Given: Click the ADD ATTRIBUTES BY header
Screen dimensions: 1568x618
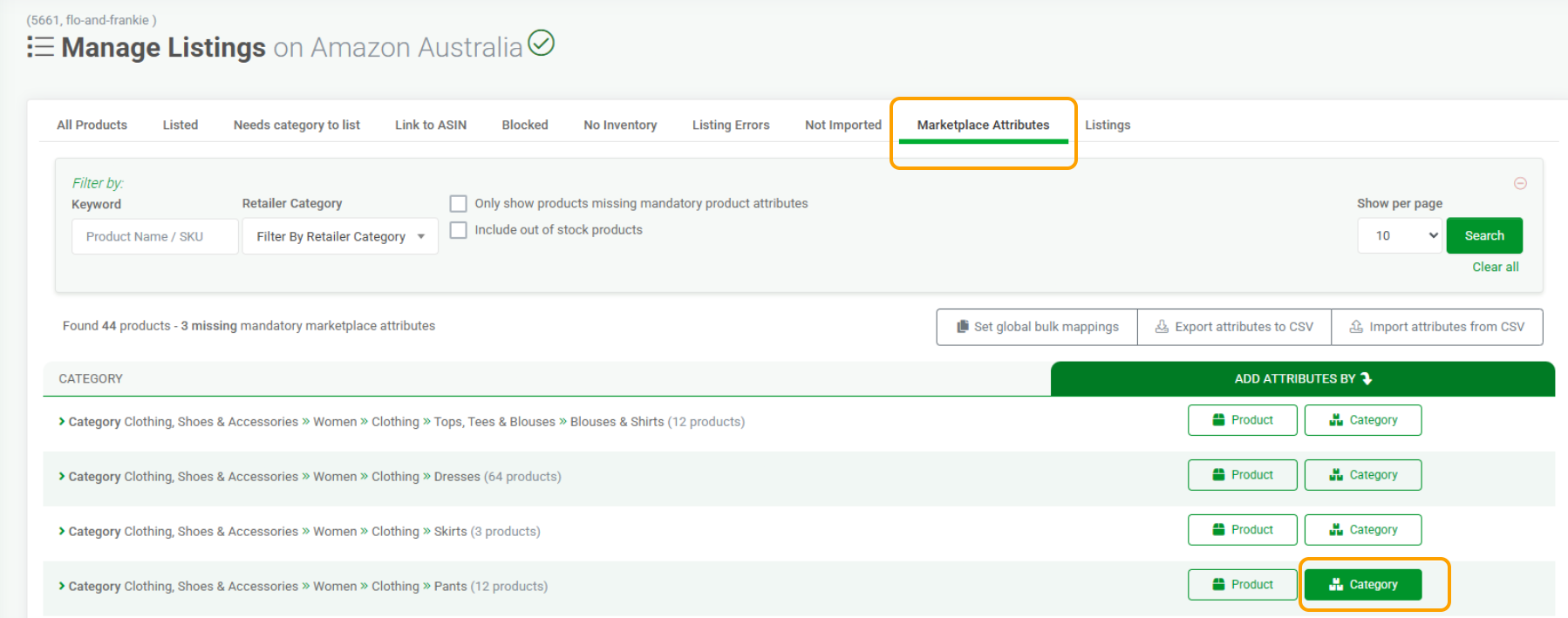Looking at the screenshot, I should (x=1303, y=378).
